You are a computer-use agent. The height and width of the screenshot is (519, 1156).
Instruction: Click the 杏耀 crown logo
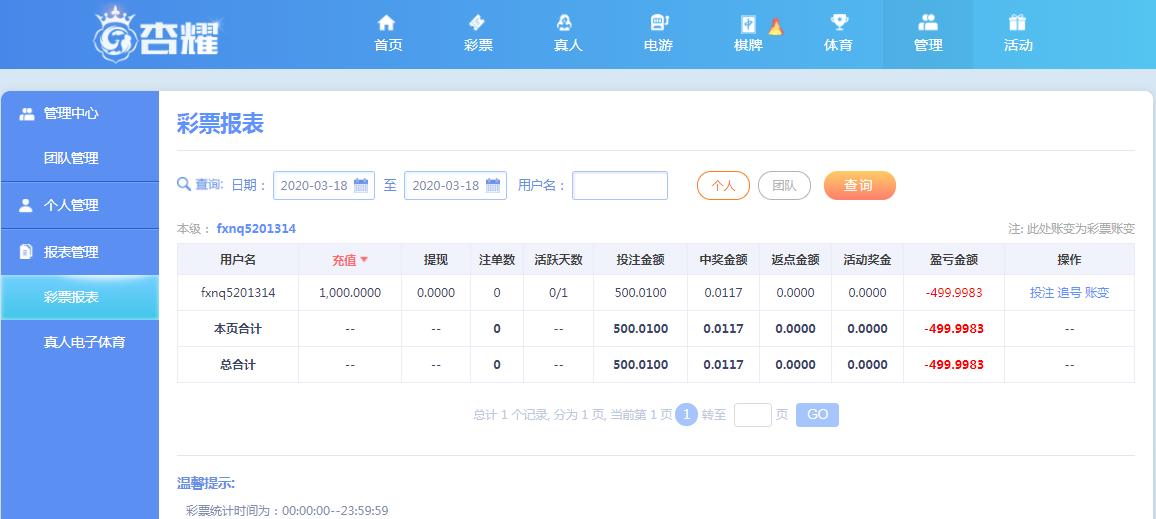pyautogui.click(x=156, y=35)
